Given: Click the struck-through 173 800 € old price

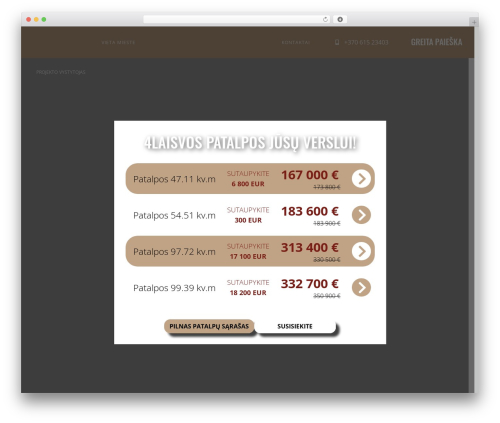Looking at the screenshot, I should pyautogui.click(x=327, y=187).
